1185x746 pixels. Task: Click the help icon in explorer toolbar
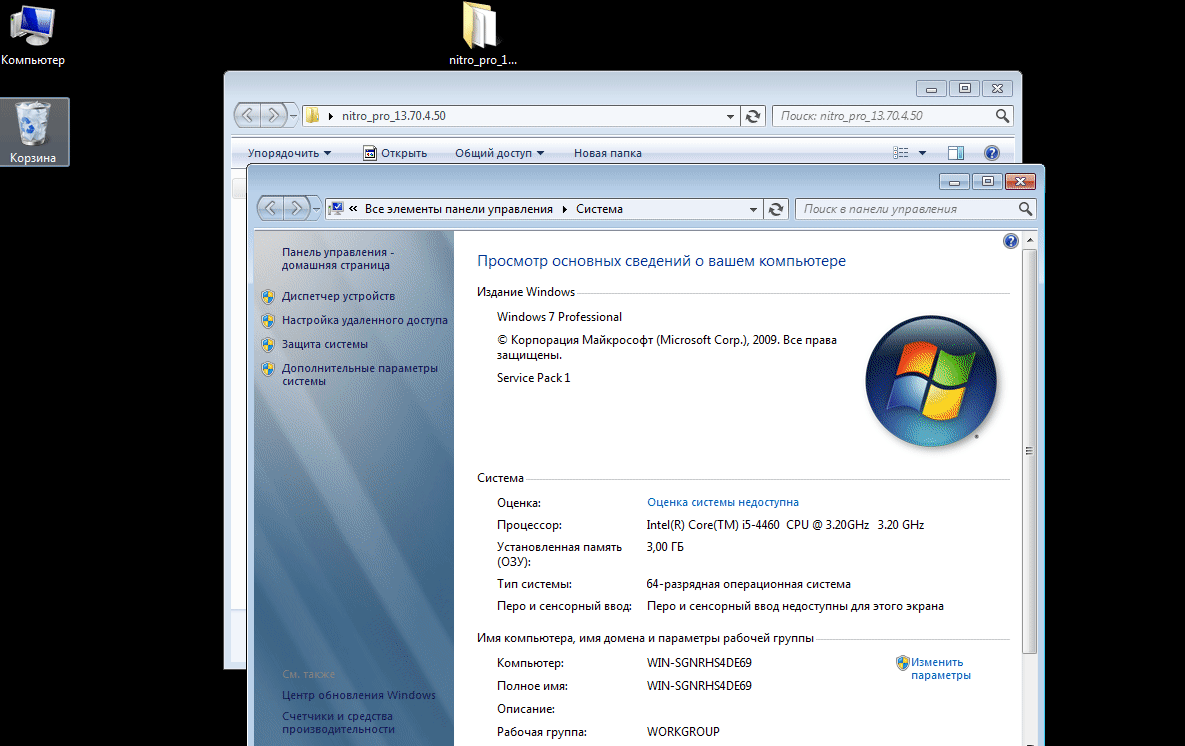pos(992,153)
